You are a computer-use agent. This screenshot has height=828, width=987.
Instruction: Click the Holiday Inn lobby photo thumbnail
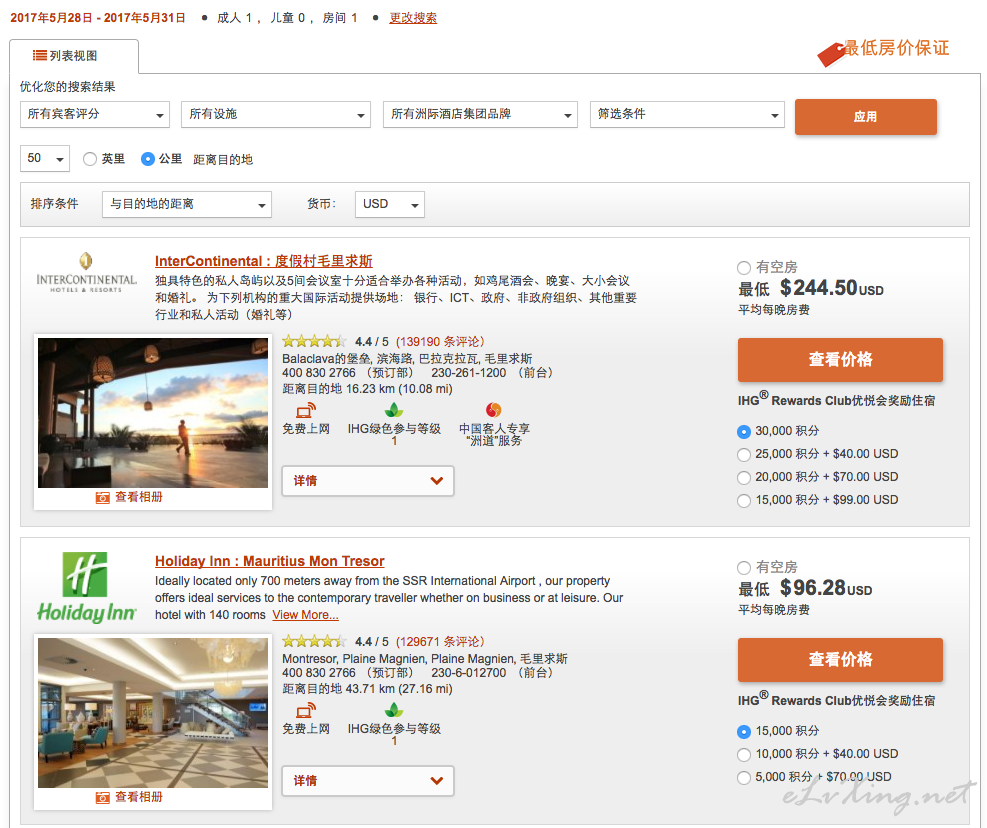pyautogui.click(x=153, y=713)
